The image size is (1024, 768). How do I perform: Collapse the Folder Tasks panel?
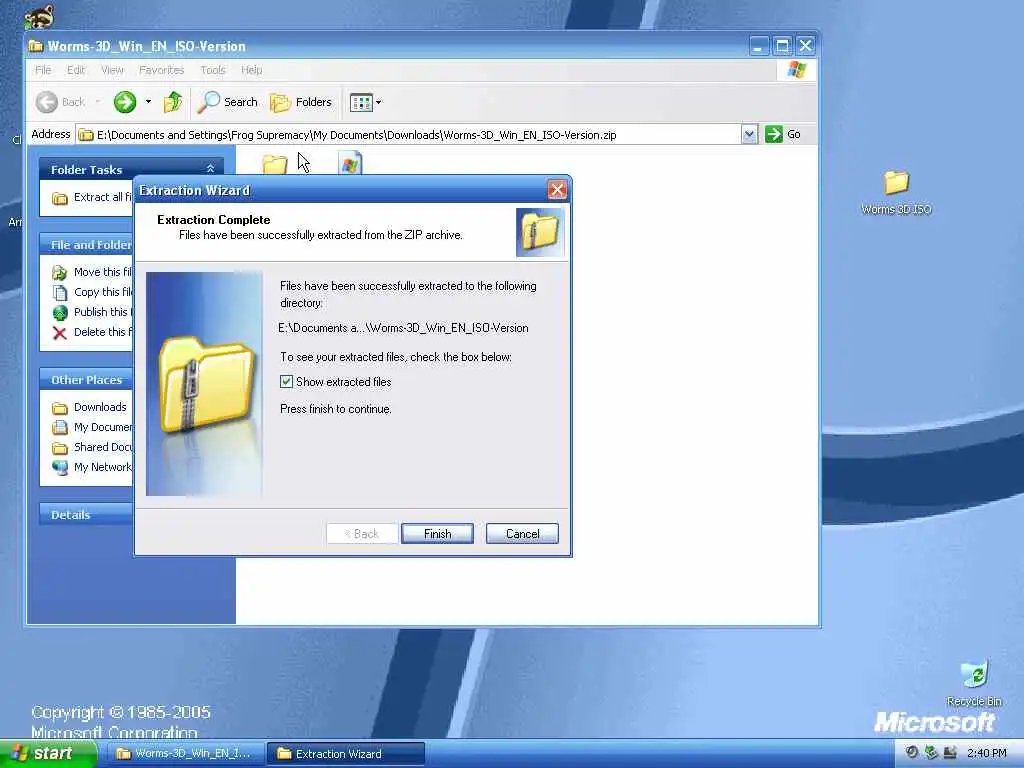click(210, 169)
